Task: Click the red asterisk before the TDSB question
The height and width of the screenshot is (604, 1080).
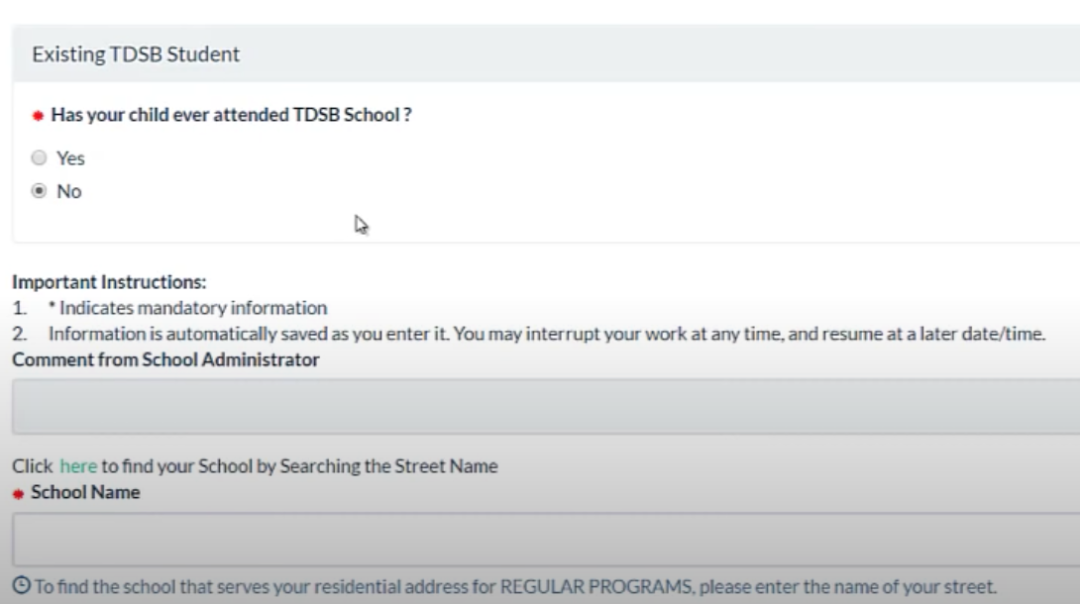Action: click(x=38, y=116)
